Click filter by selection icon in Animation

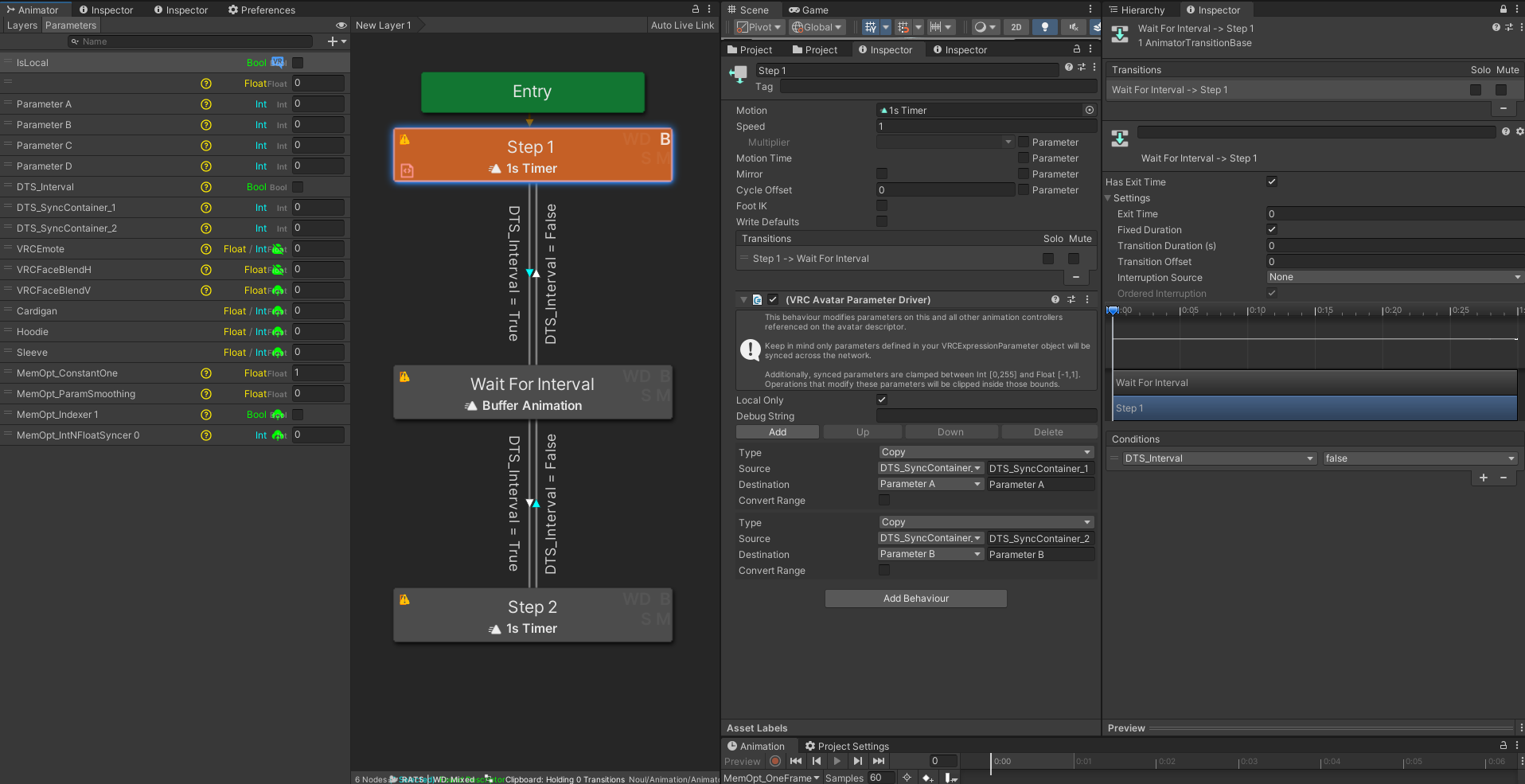tap(907, 778)
